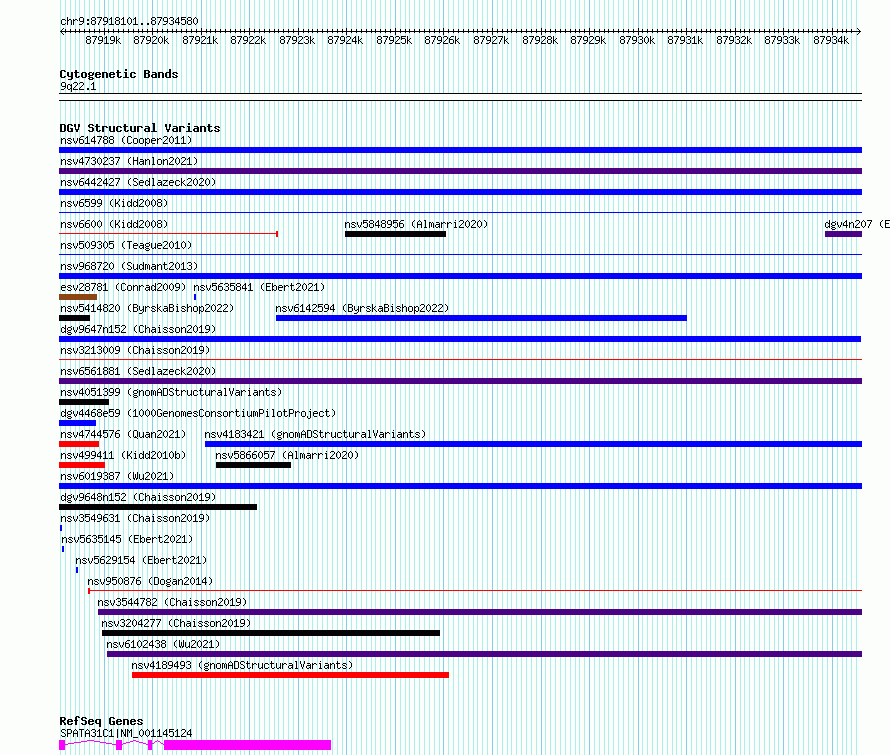
Task: Click nsv6102438 (Wu2021) label
Action: click(x=163, y=644)
